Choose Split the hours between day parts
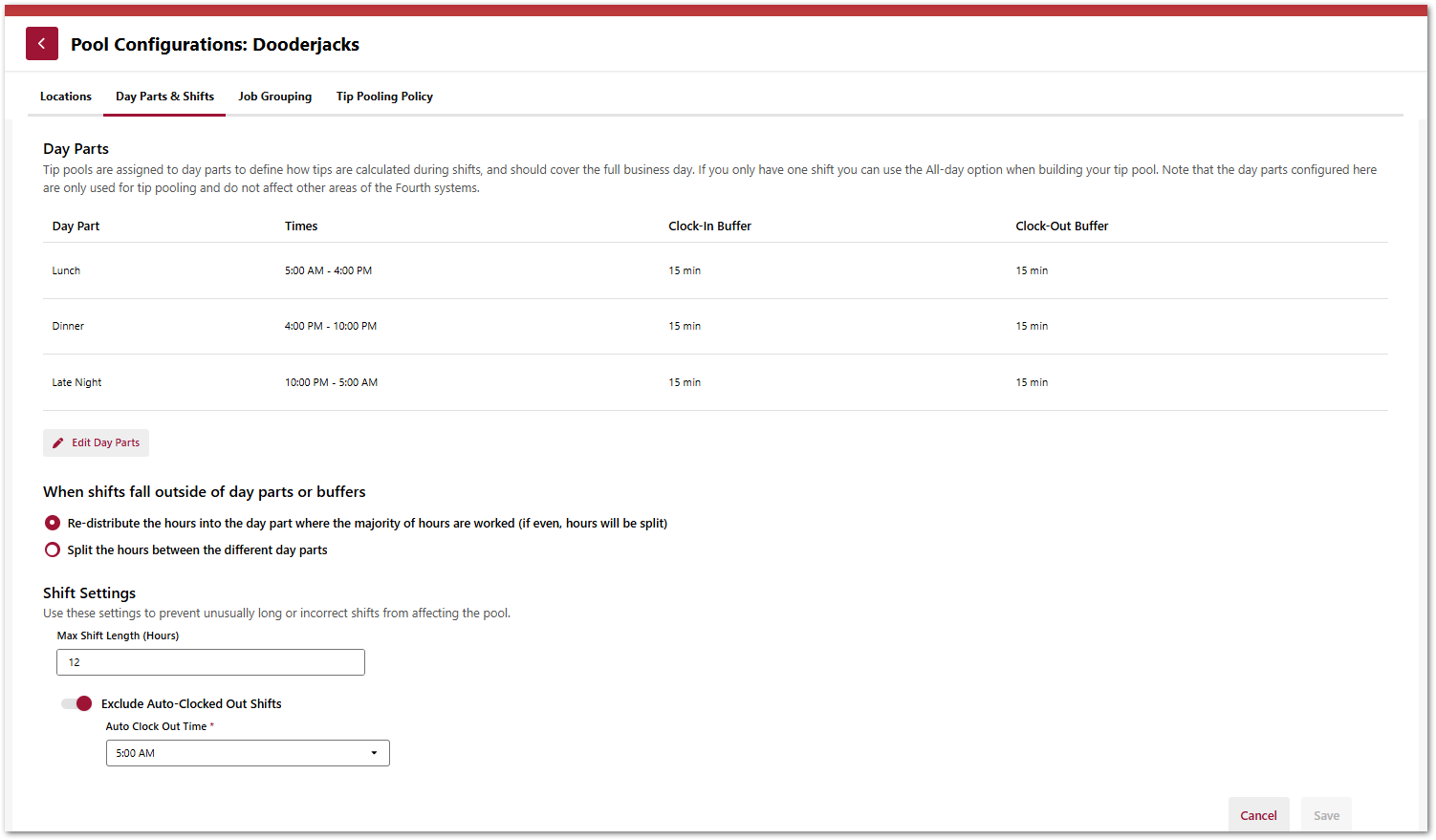This screenshot has height=840, width=1436. pos(53,550)
